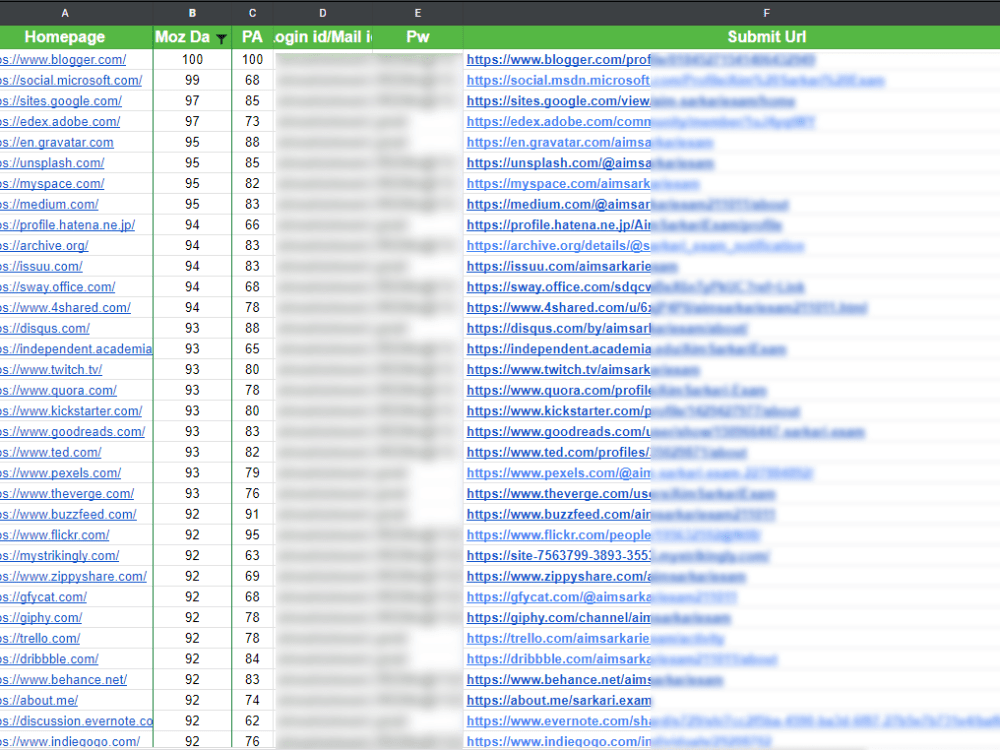The width and height of the screenshot is (1000, 750).
Task: Open the unsplash.com/@aimsa submit URL
Action: click(x=590, y=163)
